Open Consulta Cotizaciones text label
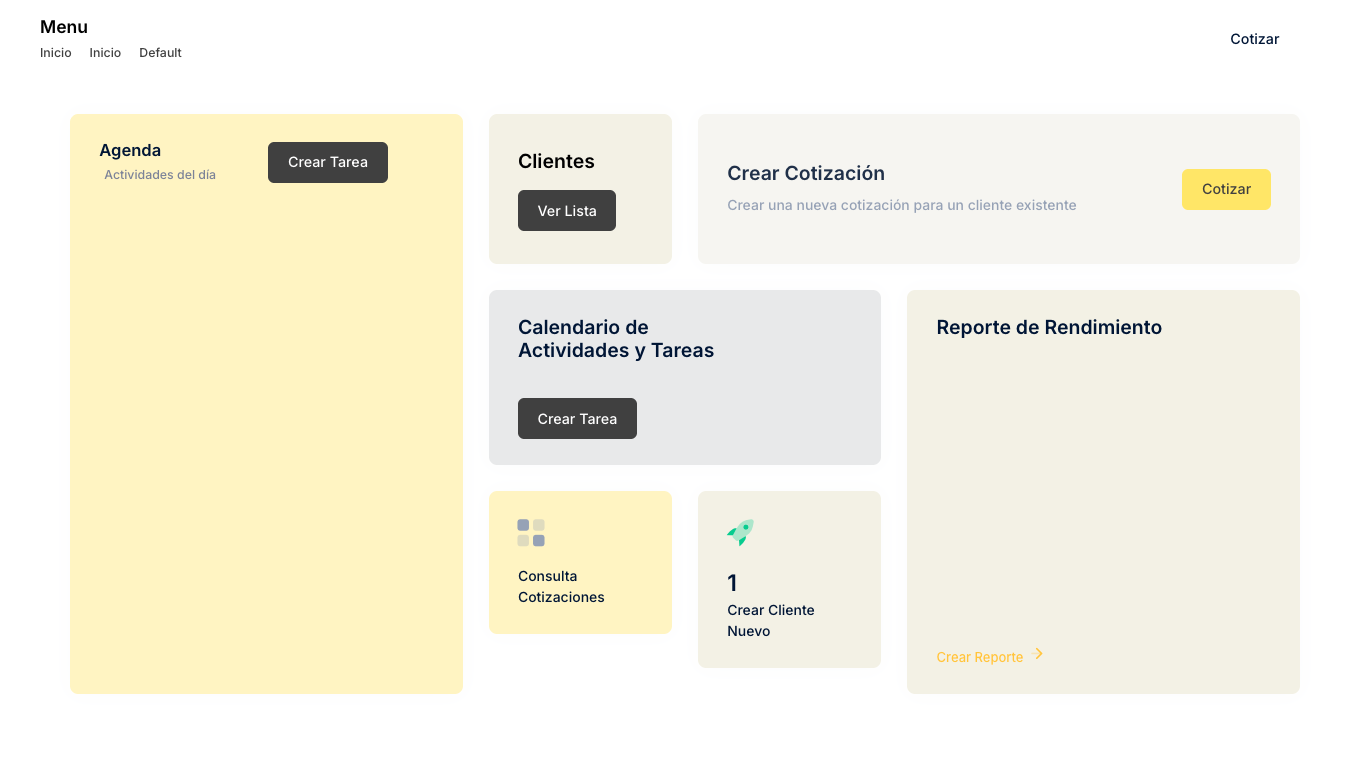This screenshot has width=1371, height=778. click(x=561, y=587)
